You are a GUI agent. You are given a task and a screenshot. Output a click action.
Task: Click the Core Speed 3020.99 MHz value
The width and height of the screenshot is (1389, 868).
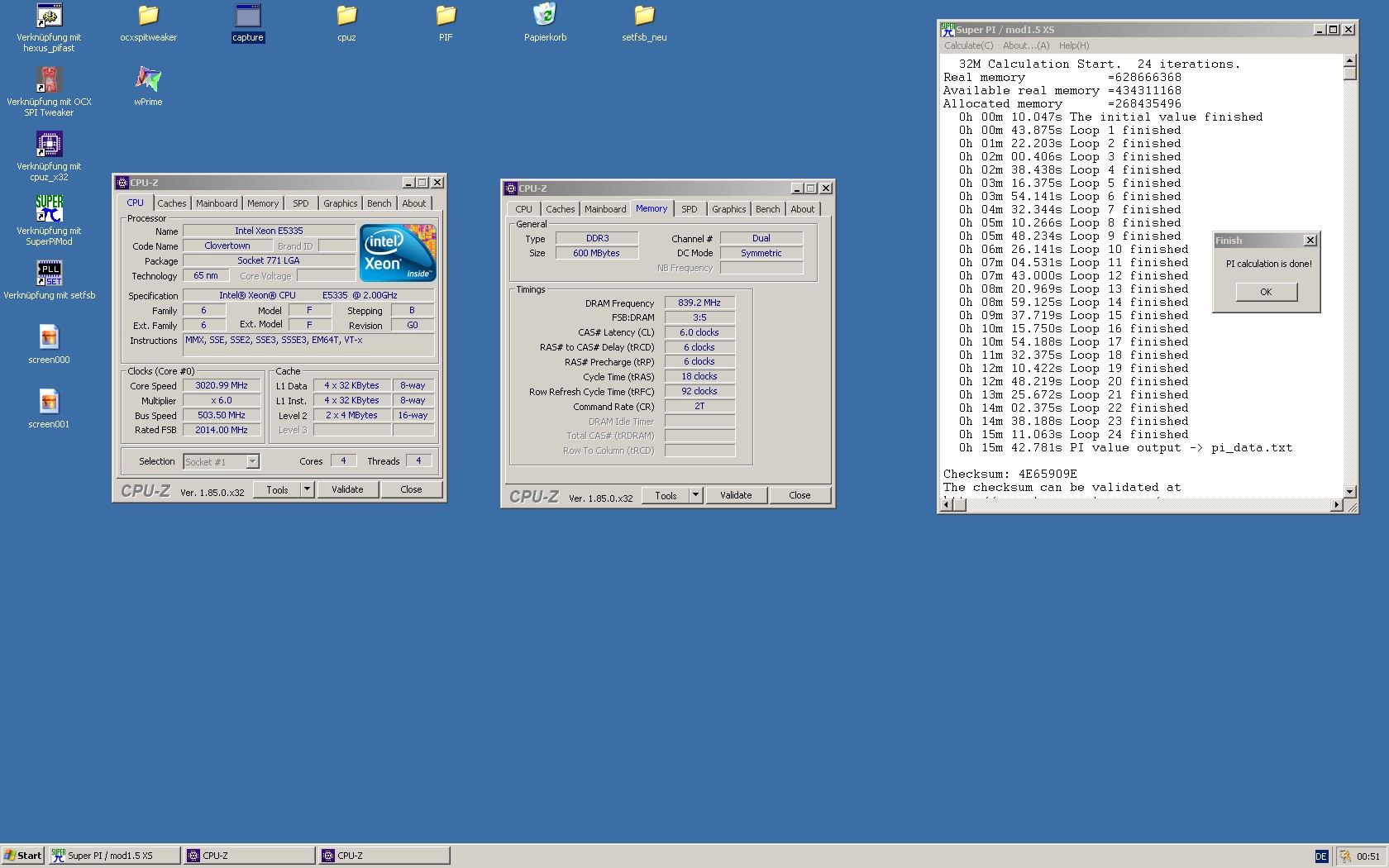pos(222,385)
